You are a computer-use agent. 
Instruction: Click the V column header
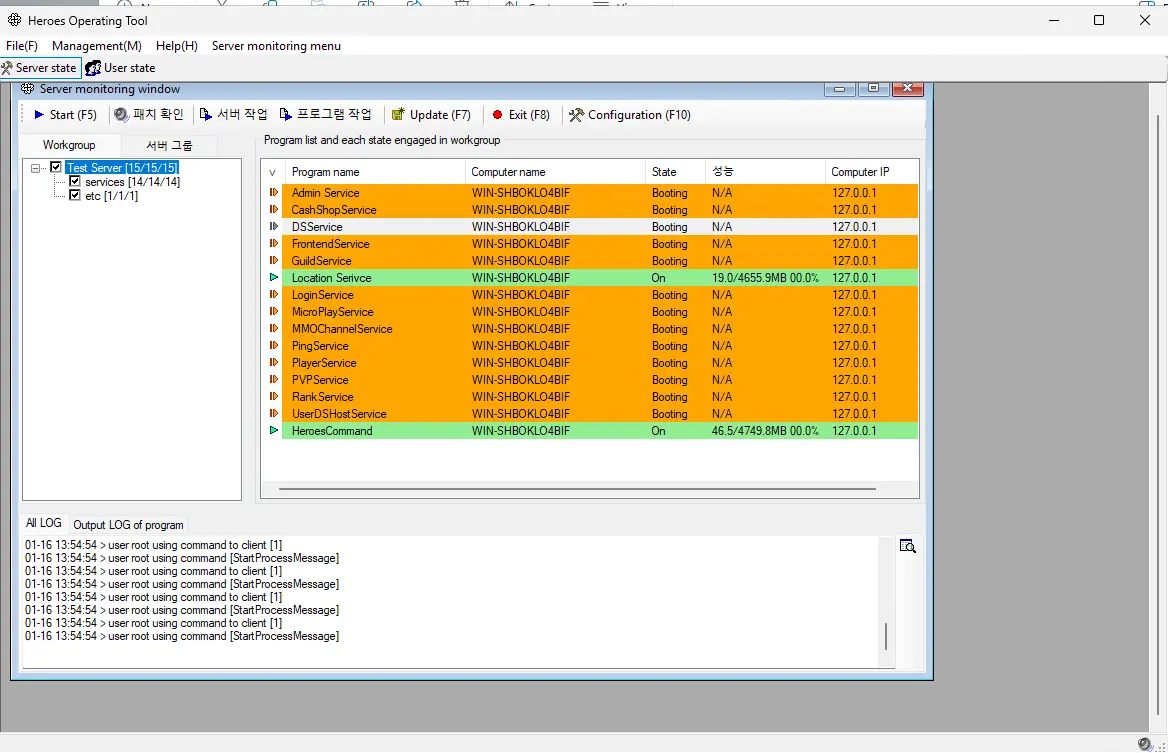[x=272, y=172]
